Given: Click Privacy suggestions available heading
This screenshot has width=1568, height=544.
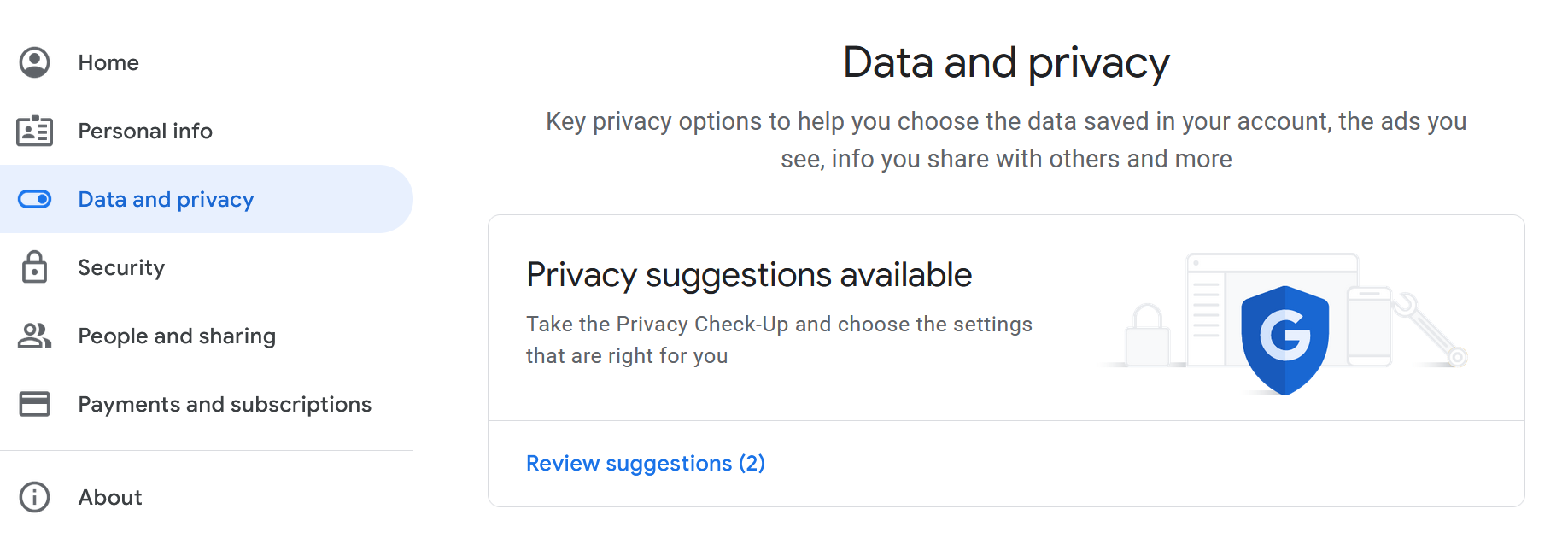Looking at the screenshot, I should click(x=748, y=275).
